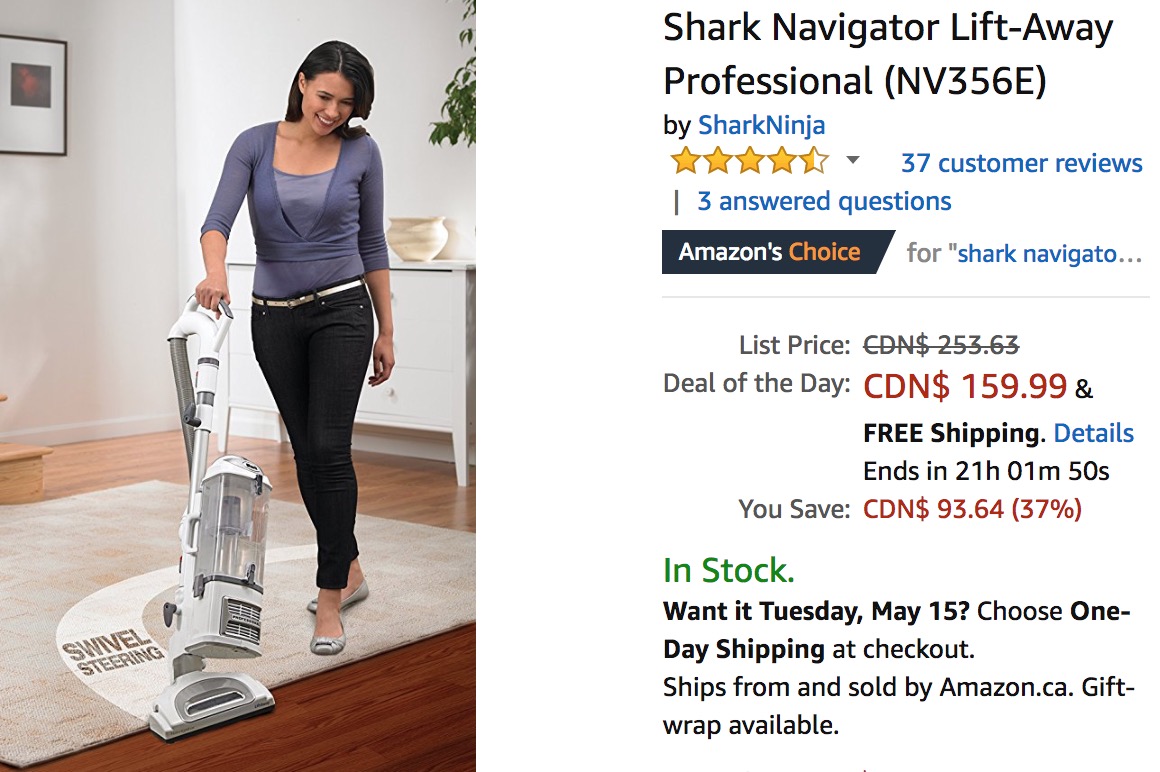Open the FREE Shipping Details link

tap(1093, 433)
